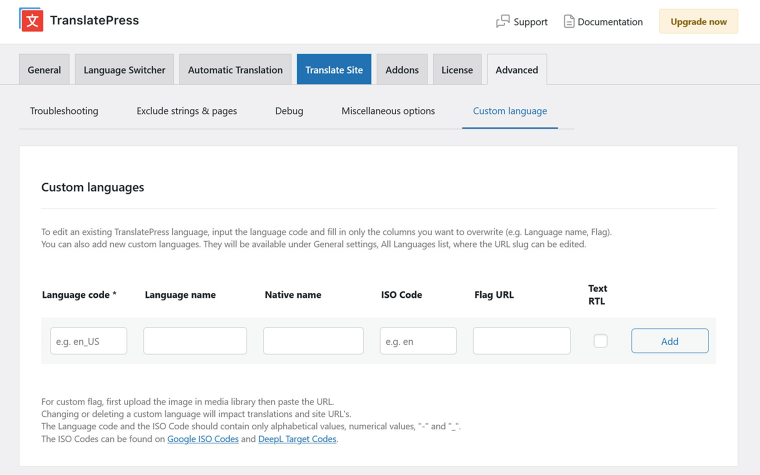This screenshot has width=760, height=475.
Task: Open the Google ISO Codes link
Action: pyautogui.click(x=203, y=439)
